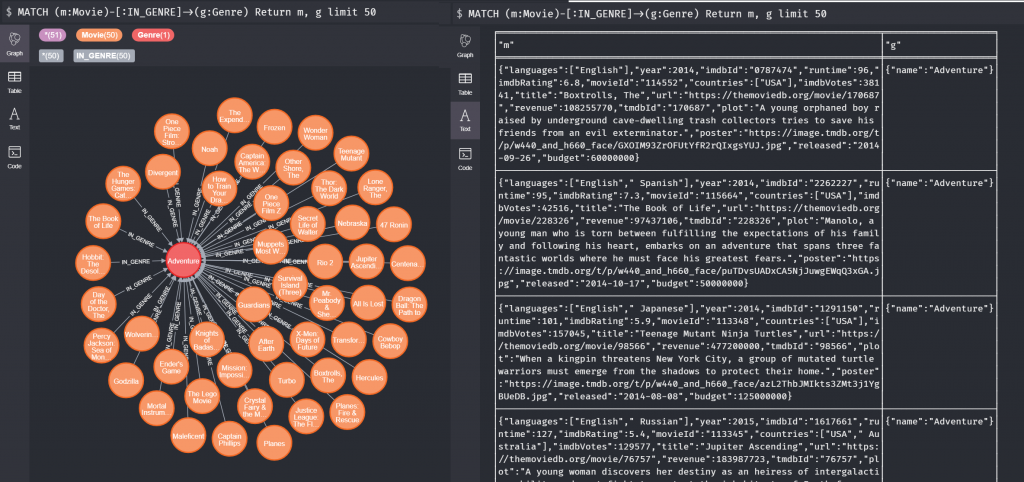Select the red Adventure genre node
Image resolution: width=1024 pixels, height=482 pixels.
point(184,261)
